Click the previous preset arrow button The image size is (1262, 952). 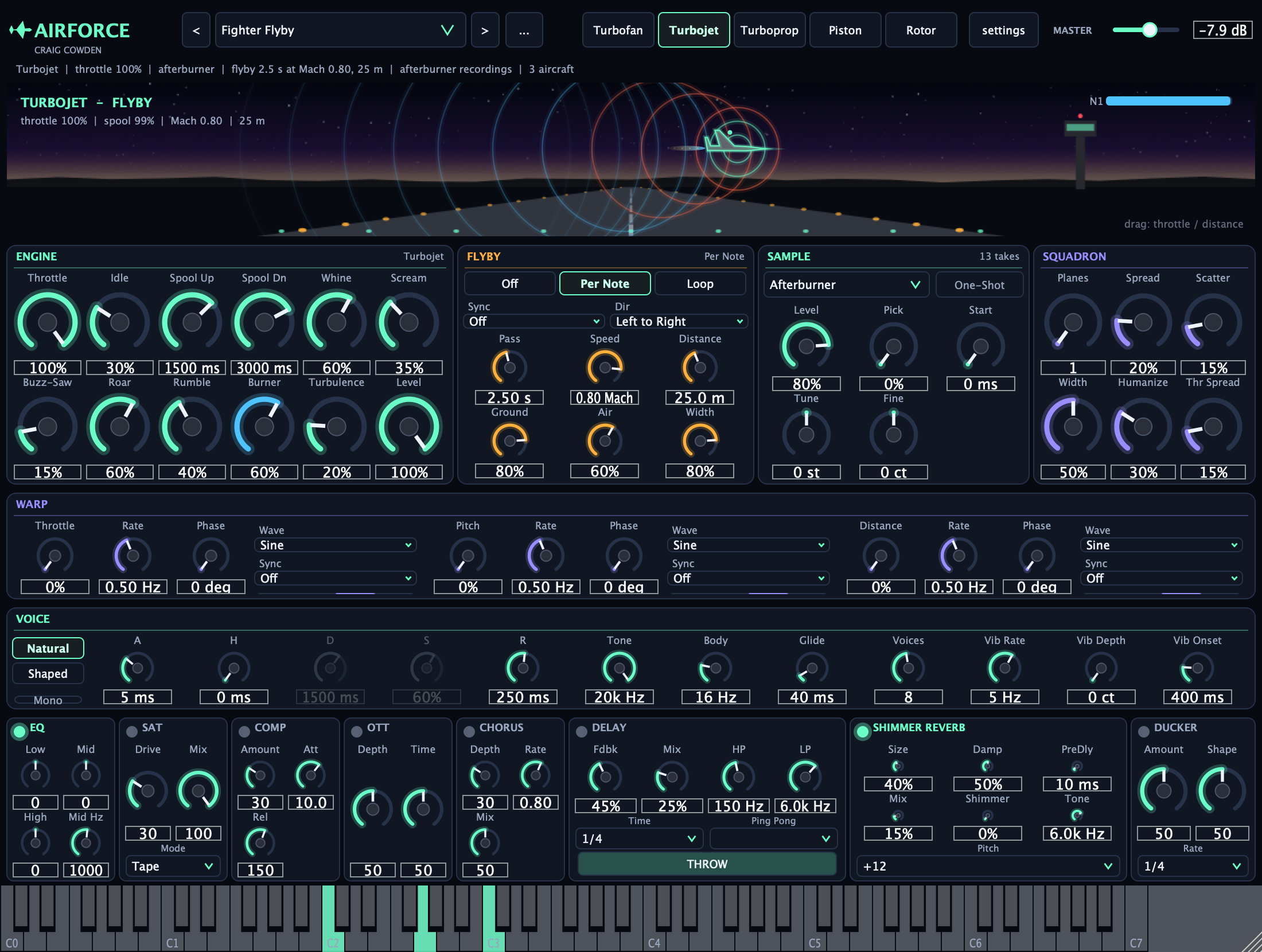(196, 30)
